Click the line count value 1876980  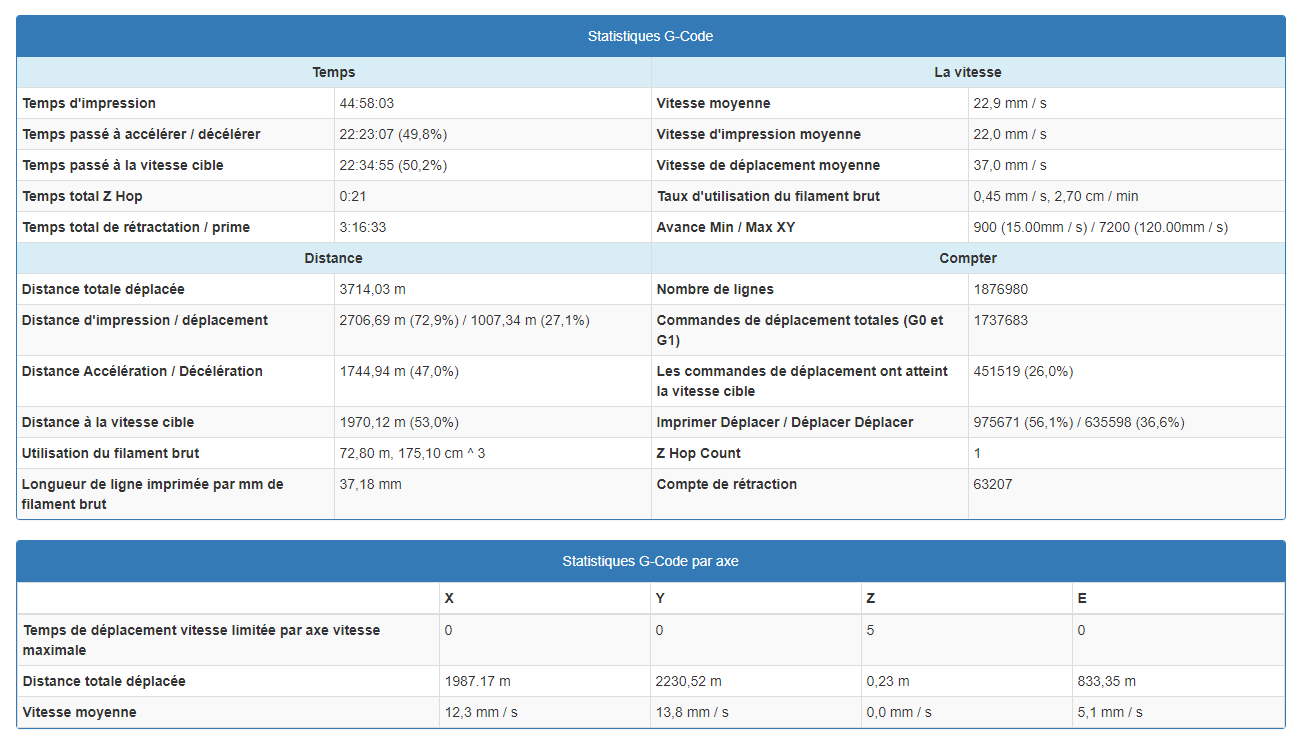1000,289
